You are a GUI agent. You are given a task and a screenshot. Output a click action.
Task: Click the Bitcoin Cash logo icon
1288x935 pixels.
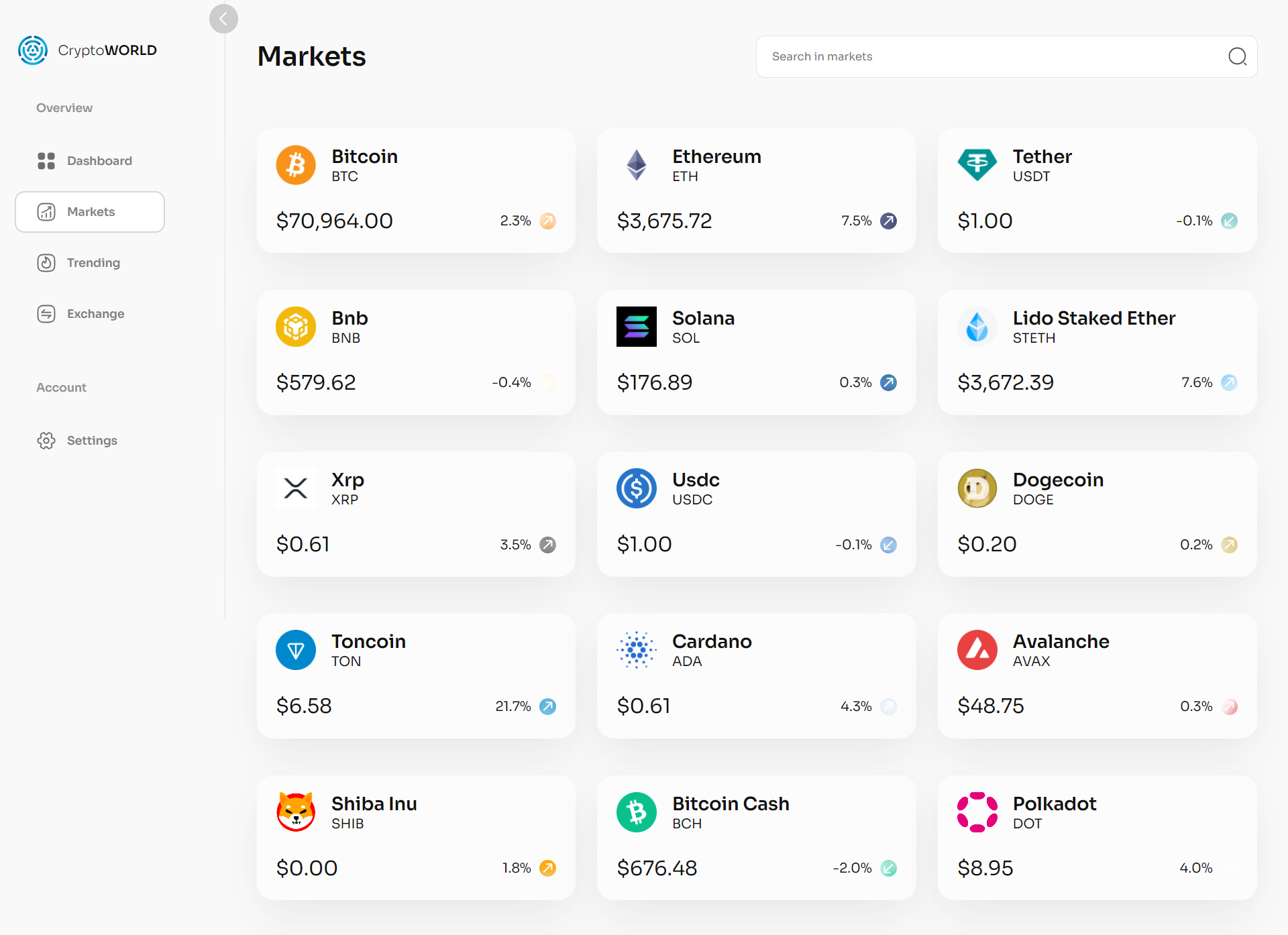click(637, 812)
